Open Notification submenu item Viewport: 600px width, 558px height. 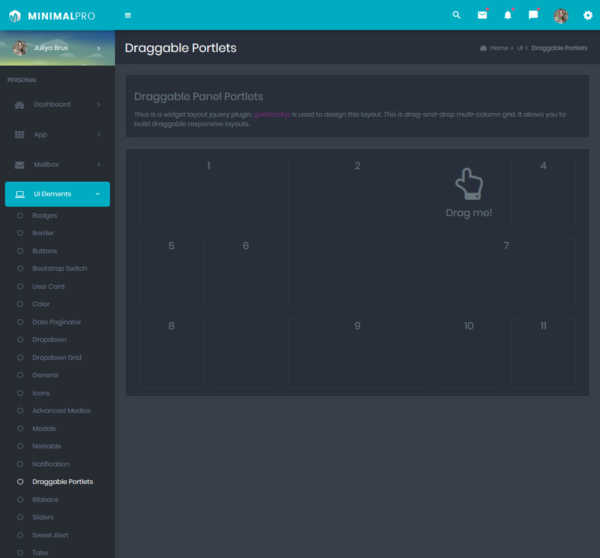[51, 465]
